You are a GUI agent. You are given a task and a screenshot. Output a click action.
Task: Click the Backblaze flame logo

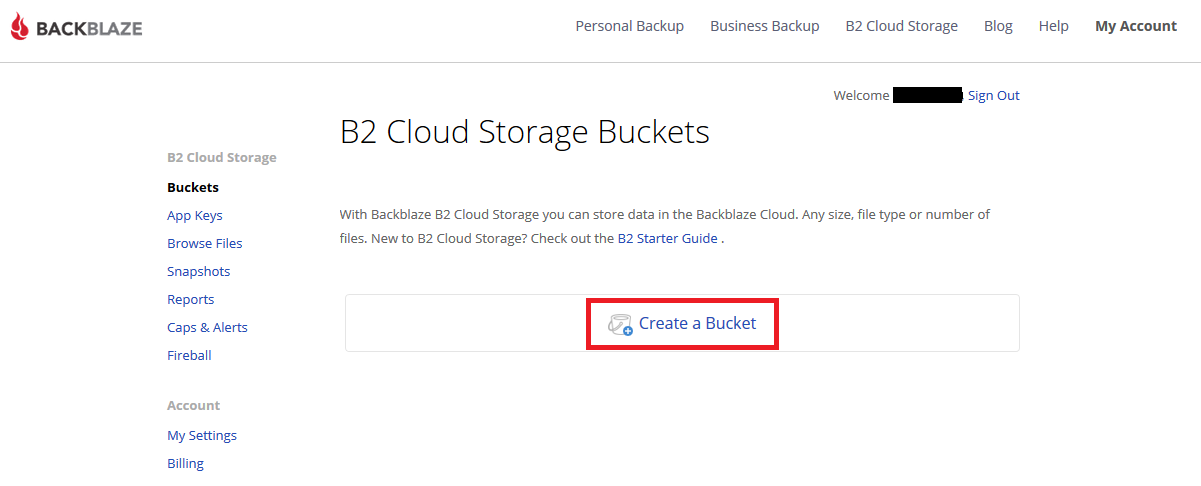[x=19, y=27]
